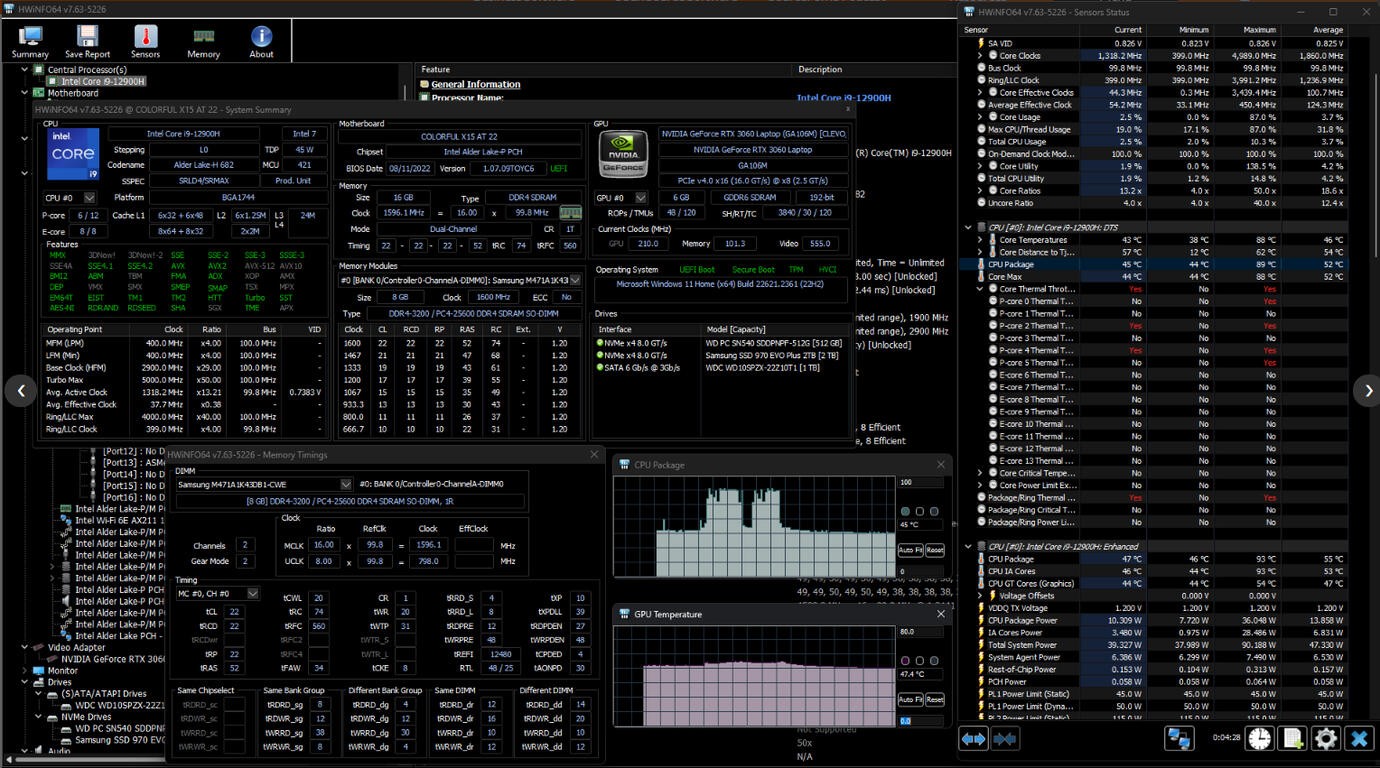
Task: Click Reset on GPU Temperature graph
Action: pos(934,699)
